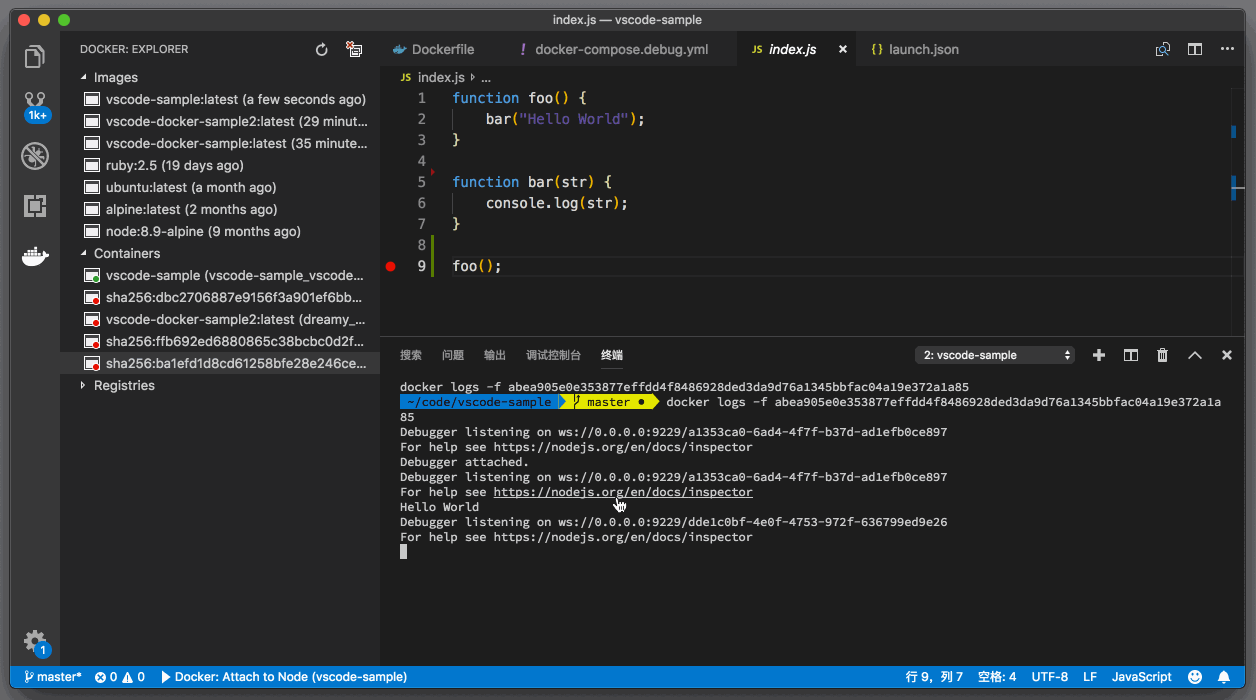Open the nodejs.org inspector docs link
This screenshot has width=1256, height=700.
pyautogui.click(x=622, y=492)
